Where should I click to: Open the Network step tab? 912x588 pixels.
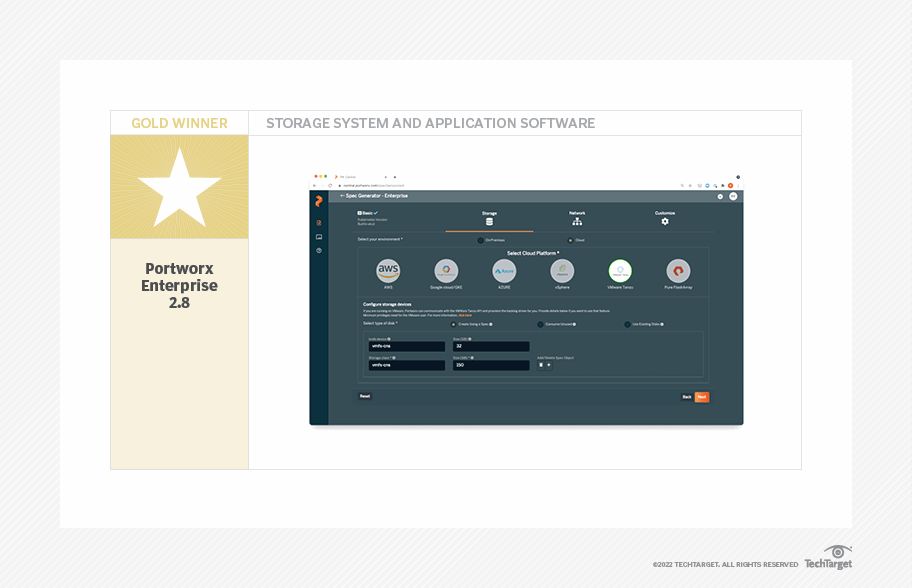pos(577,217)
